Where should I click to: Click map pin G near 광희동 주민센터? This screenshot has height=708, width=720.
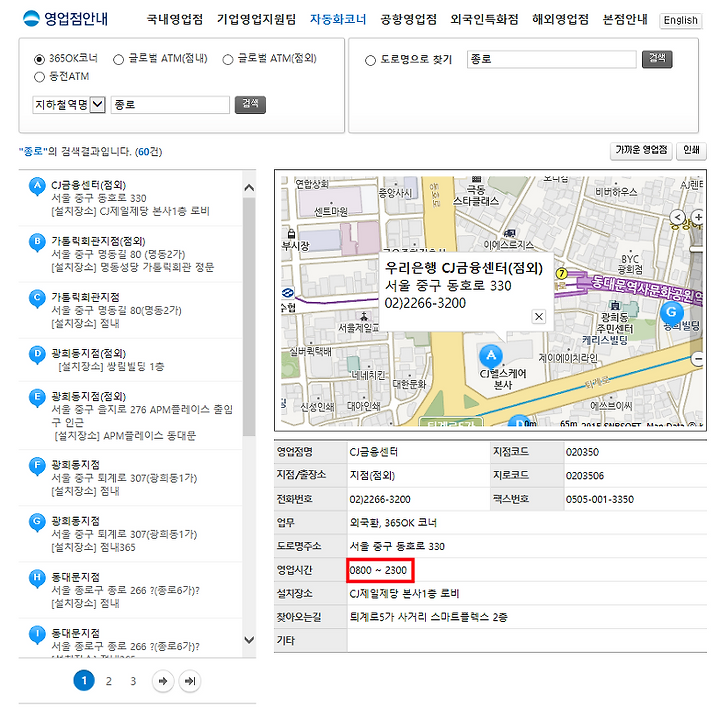coord(672,314)
